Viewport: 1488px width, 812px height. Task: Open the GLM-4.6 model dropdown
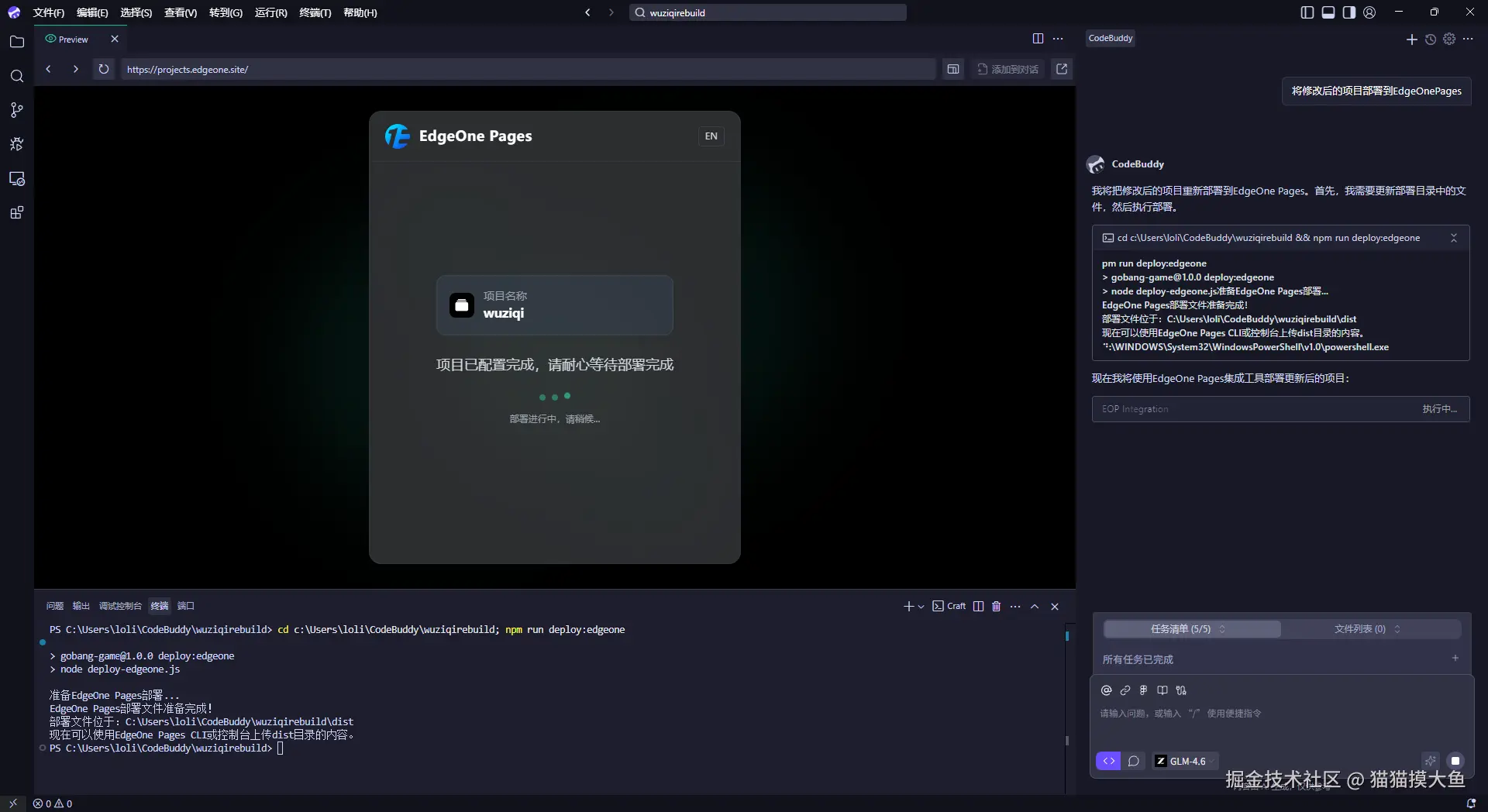pyautogui.click(x=1186, y=761)
